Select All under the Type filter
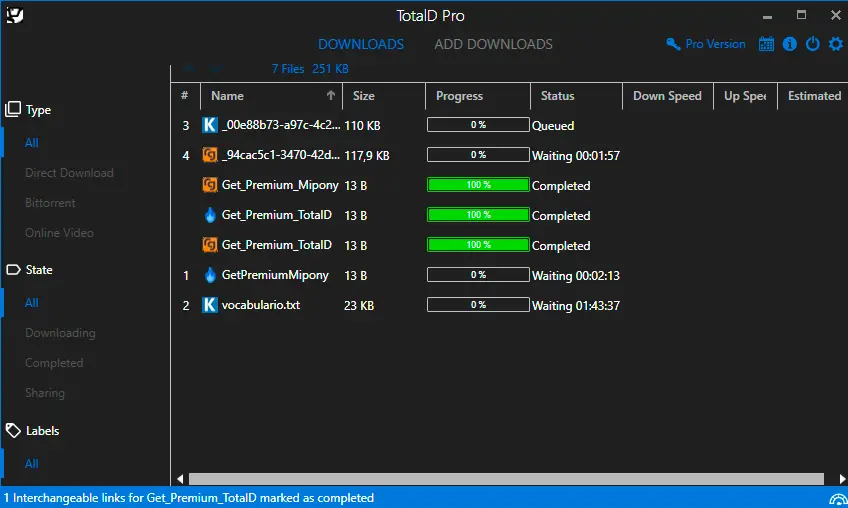Screen dimensions: 848x508 pyautogui.click(x=31, y=143)
